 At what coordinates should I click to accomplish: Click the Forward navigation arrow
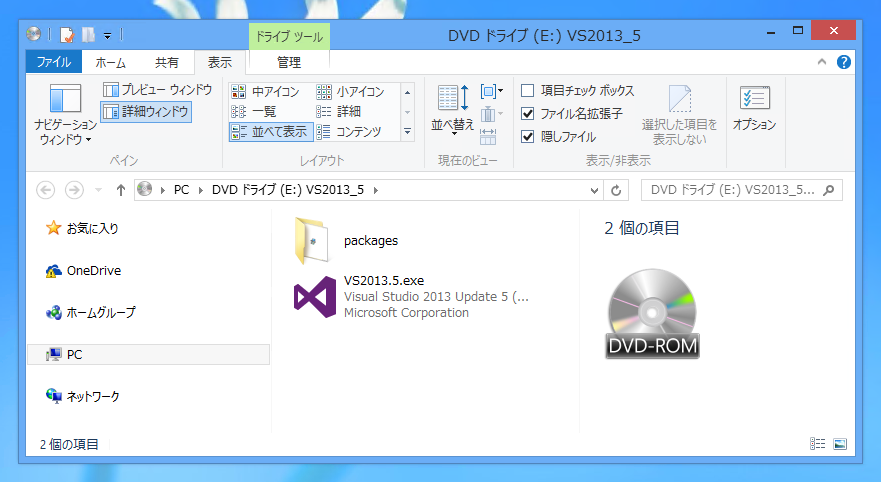point(74,190)
